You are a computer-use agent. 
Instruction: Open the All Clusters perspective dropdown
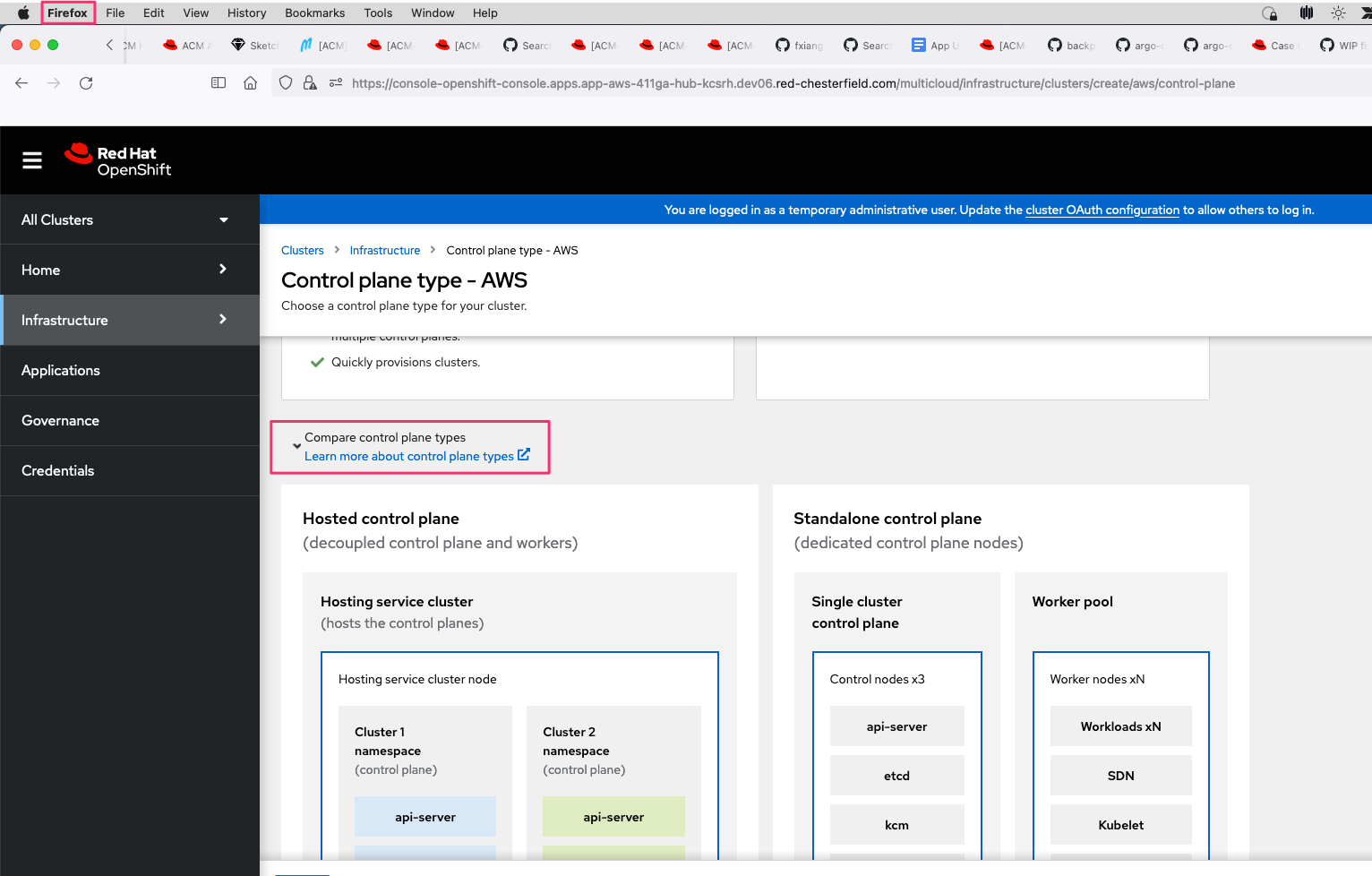point(130,219)
